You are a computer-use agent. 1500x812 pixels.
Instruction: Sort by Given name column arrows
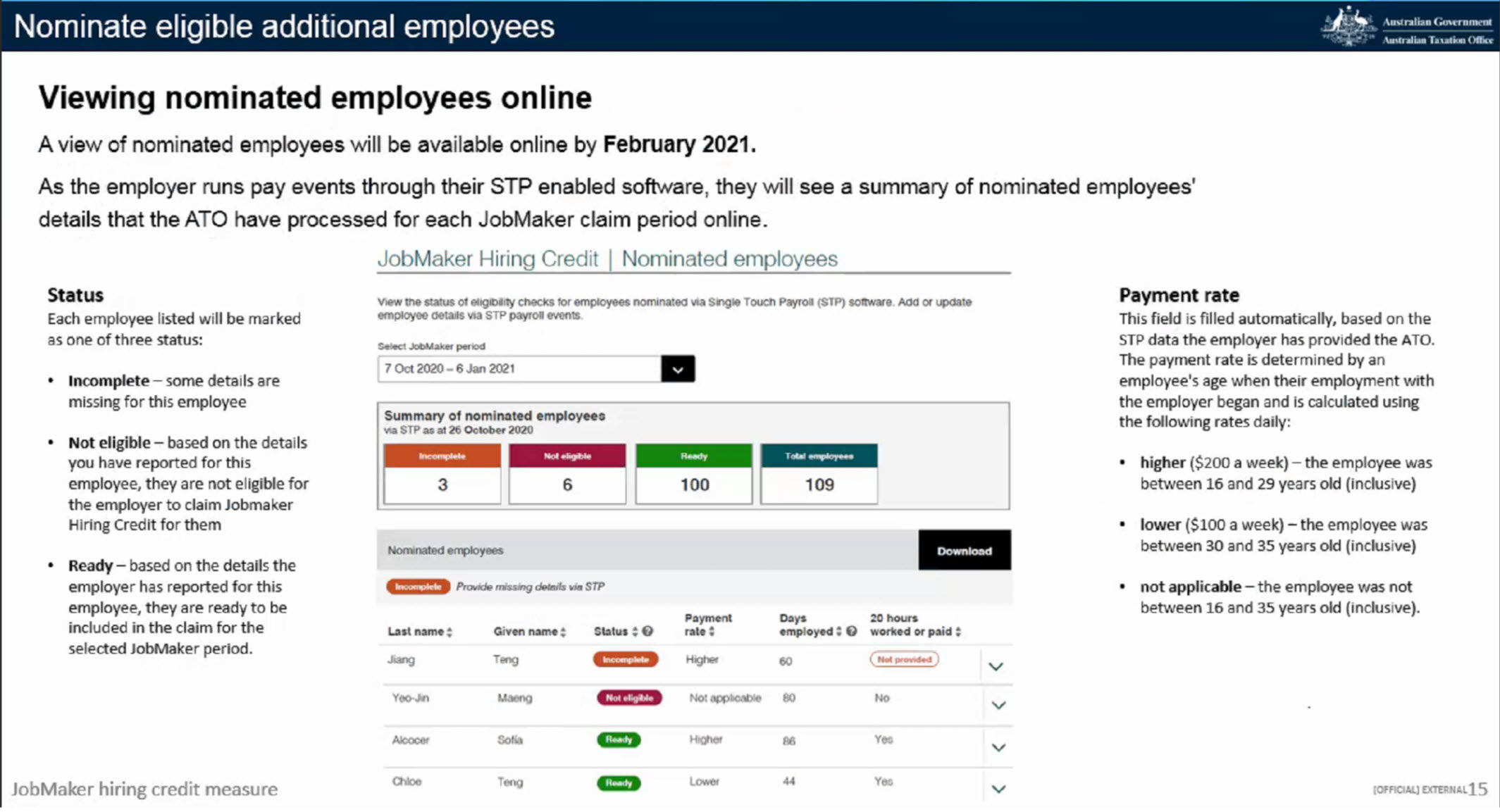point(563,632)
